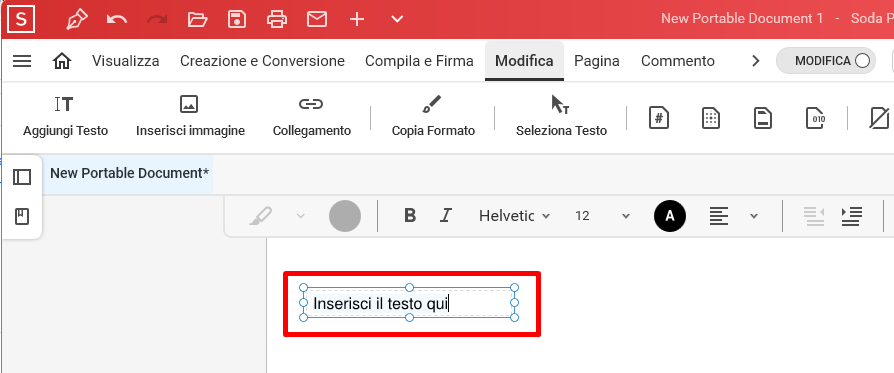The image size is (894, 373).
Task: Expand the text alignment dropdown arrow
Action: 754,216
